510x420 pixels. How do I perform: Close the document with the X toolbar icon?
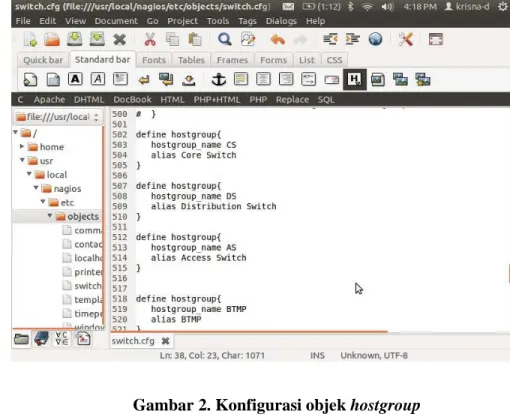coord(119,40)
